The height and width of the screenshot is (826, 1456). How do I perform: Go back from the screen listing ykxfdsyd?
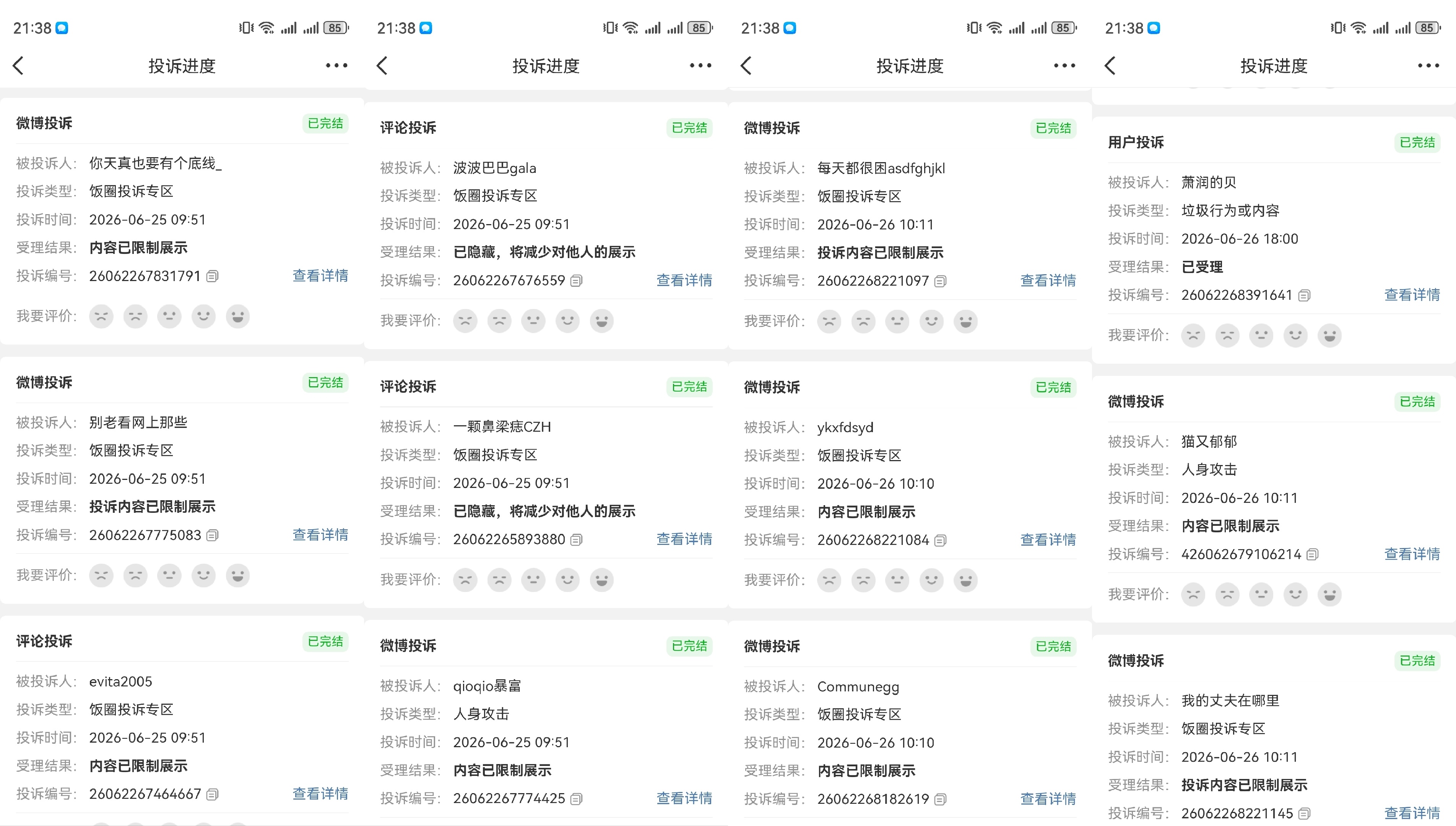746,66
